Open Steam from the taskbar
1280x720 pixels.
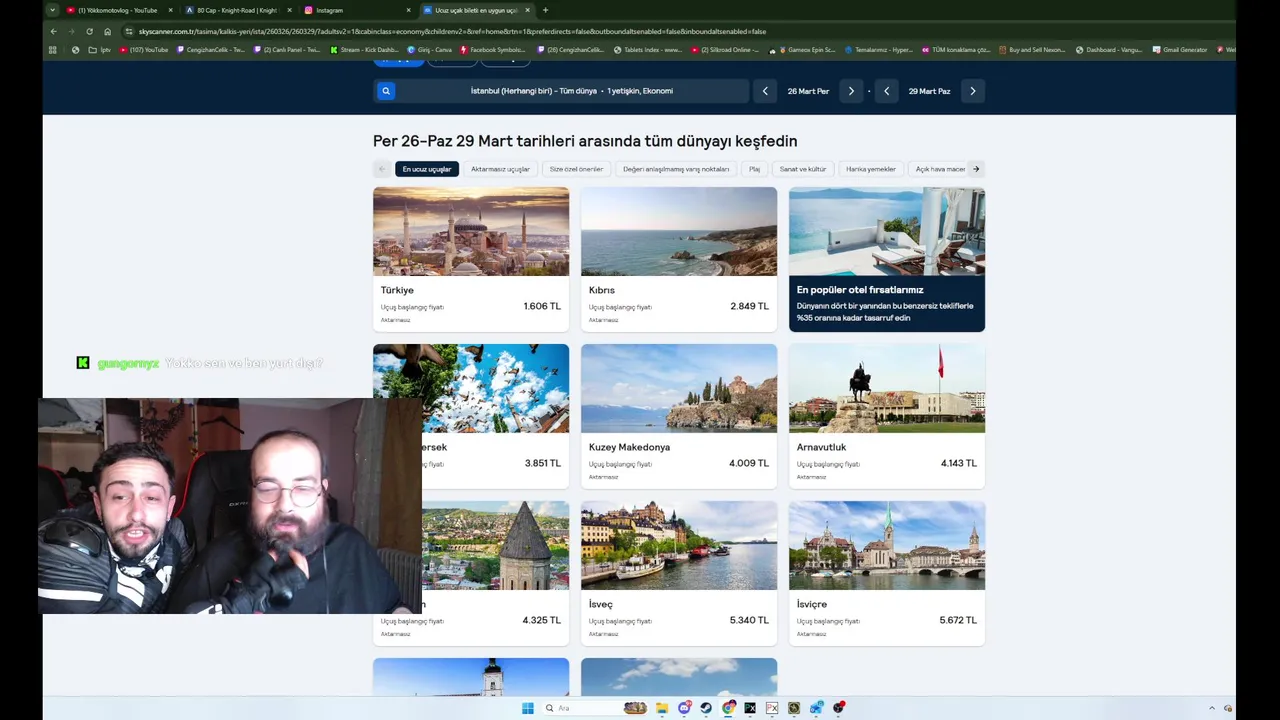(x=706, y=708)
